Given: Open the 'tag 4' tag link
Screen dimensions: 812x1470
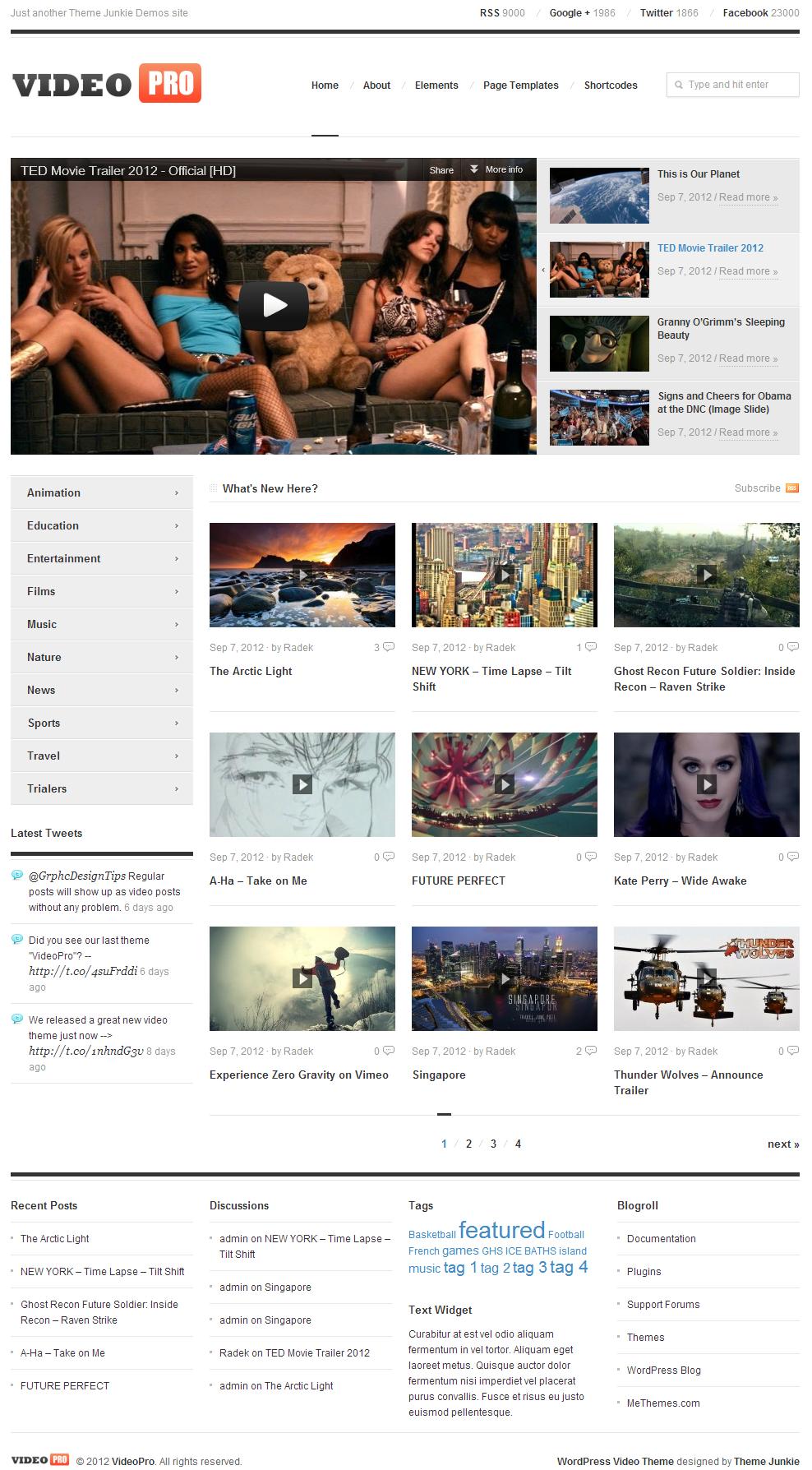Looking at the screenshot, I should (x=569, y=1267).
